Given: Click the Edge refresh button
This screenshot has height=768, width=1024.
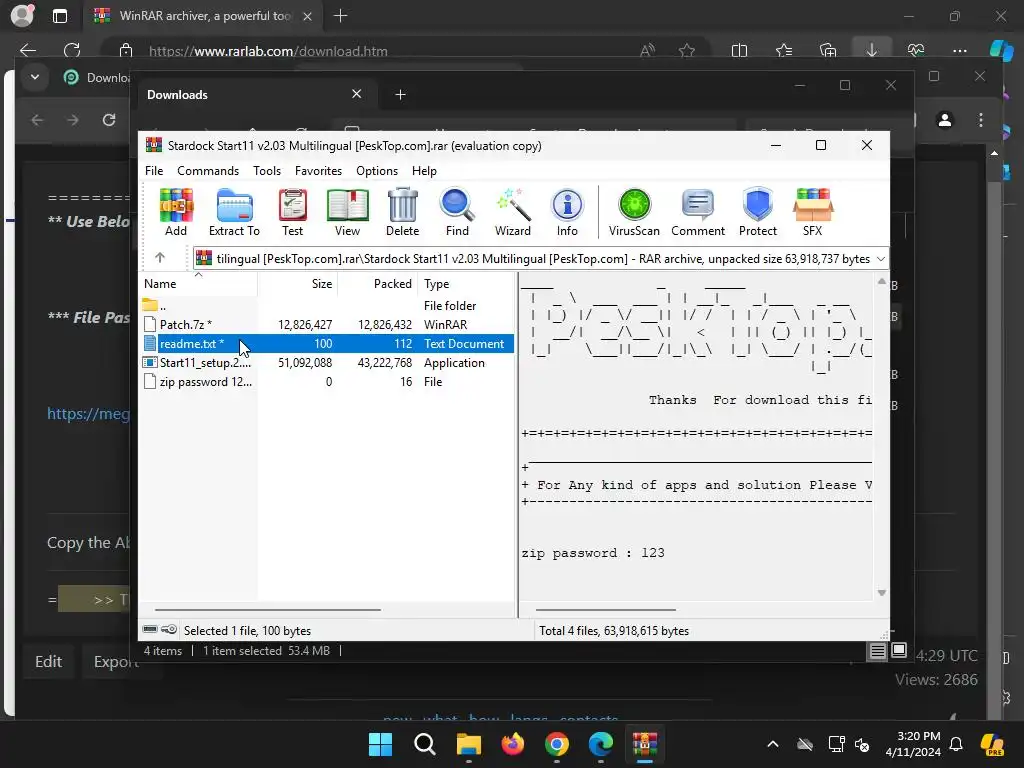Looking at the screenshot, I should click(72, 50).
